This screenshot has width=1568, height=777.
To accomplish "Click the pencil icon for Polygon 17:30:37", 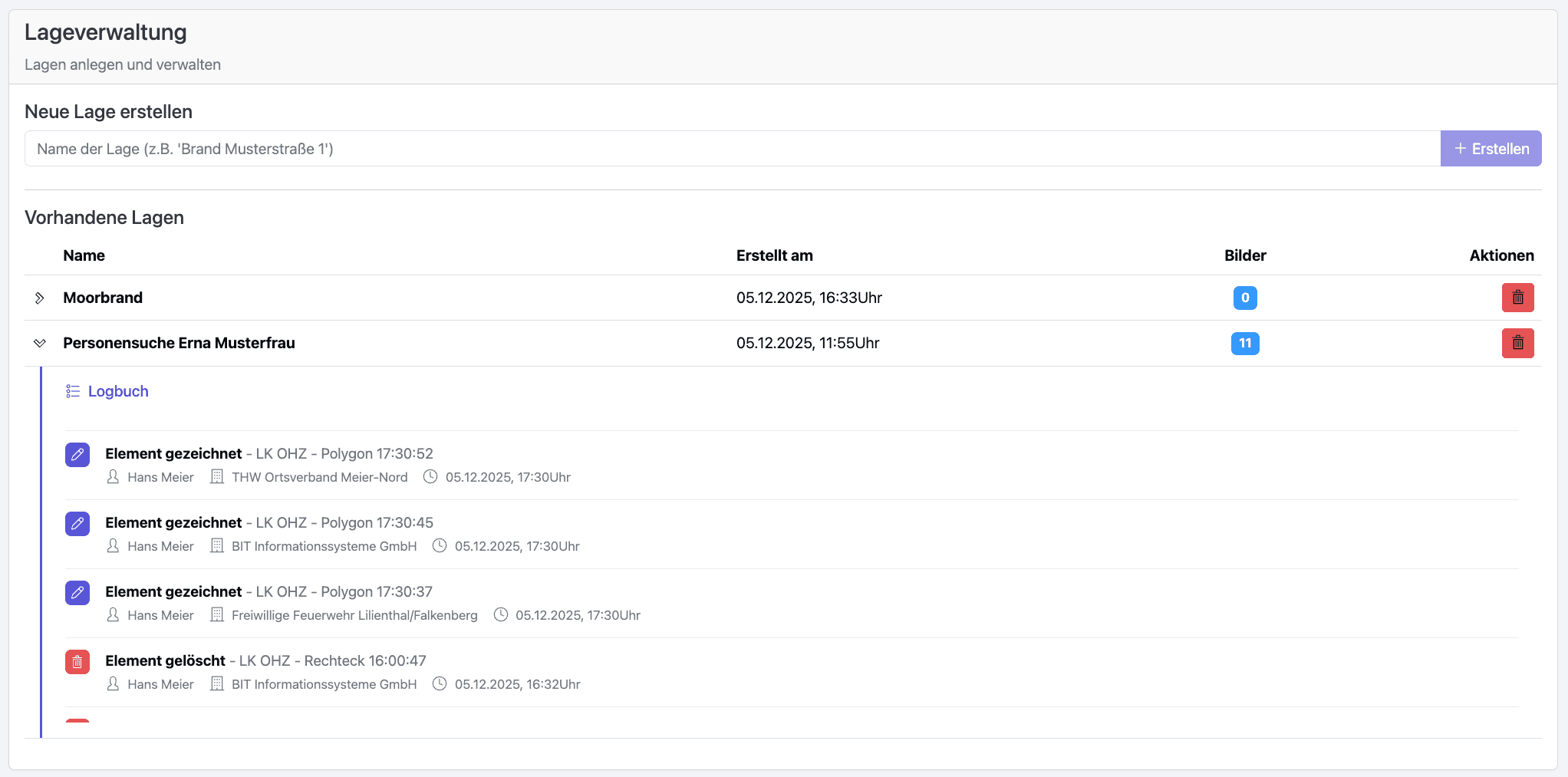I will pos(77,593).
